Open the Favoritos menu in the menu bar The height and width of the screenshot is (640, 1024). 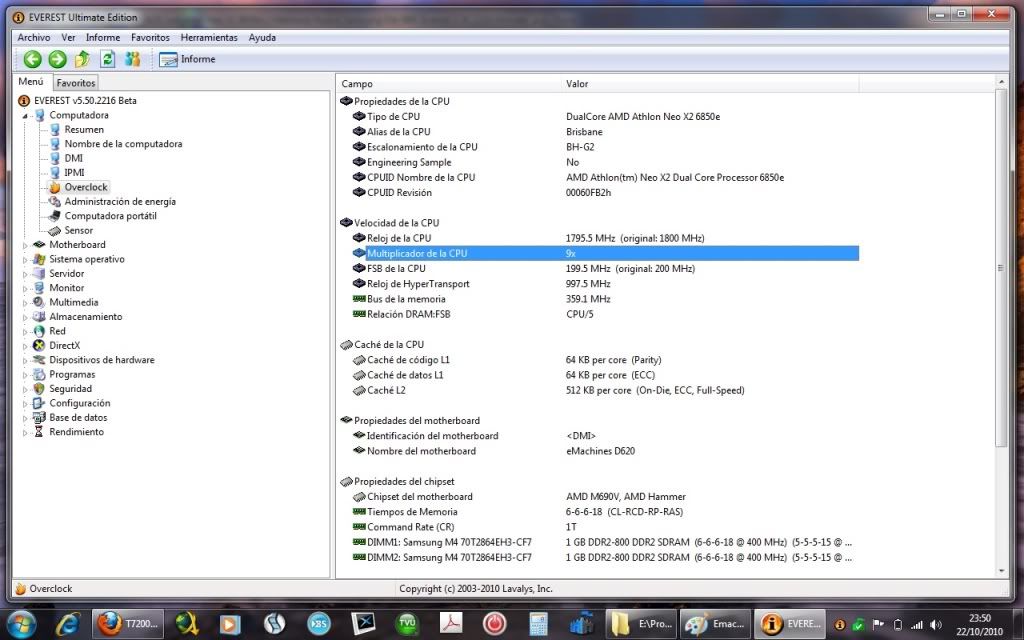pyautogui.click(x=150, y=38)
